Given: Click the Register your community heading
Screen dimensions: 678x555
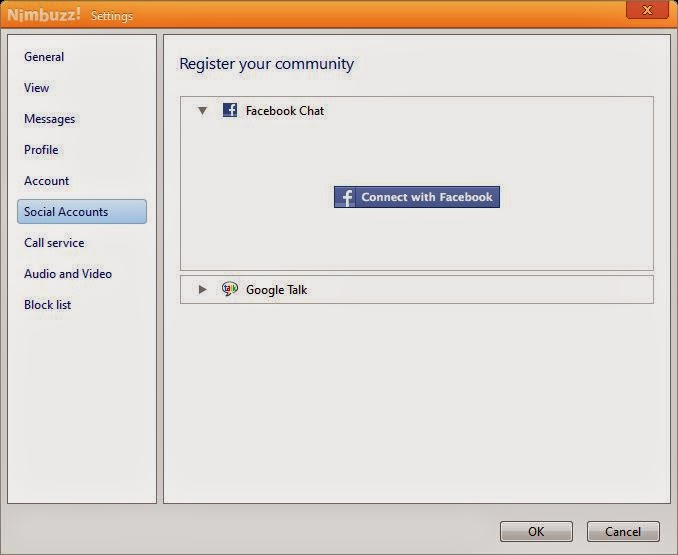Looking at the screenshot, I should [266, 64].
